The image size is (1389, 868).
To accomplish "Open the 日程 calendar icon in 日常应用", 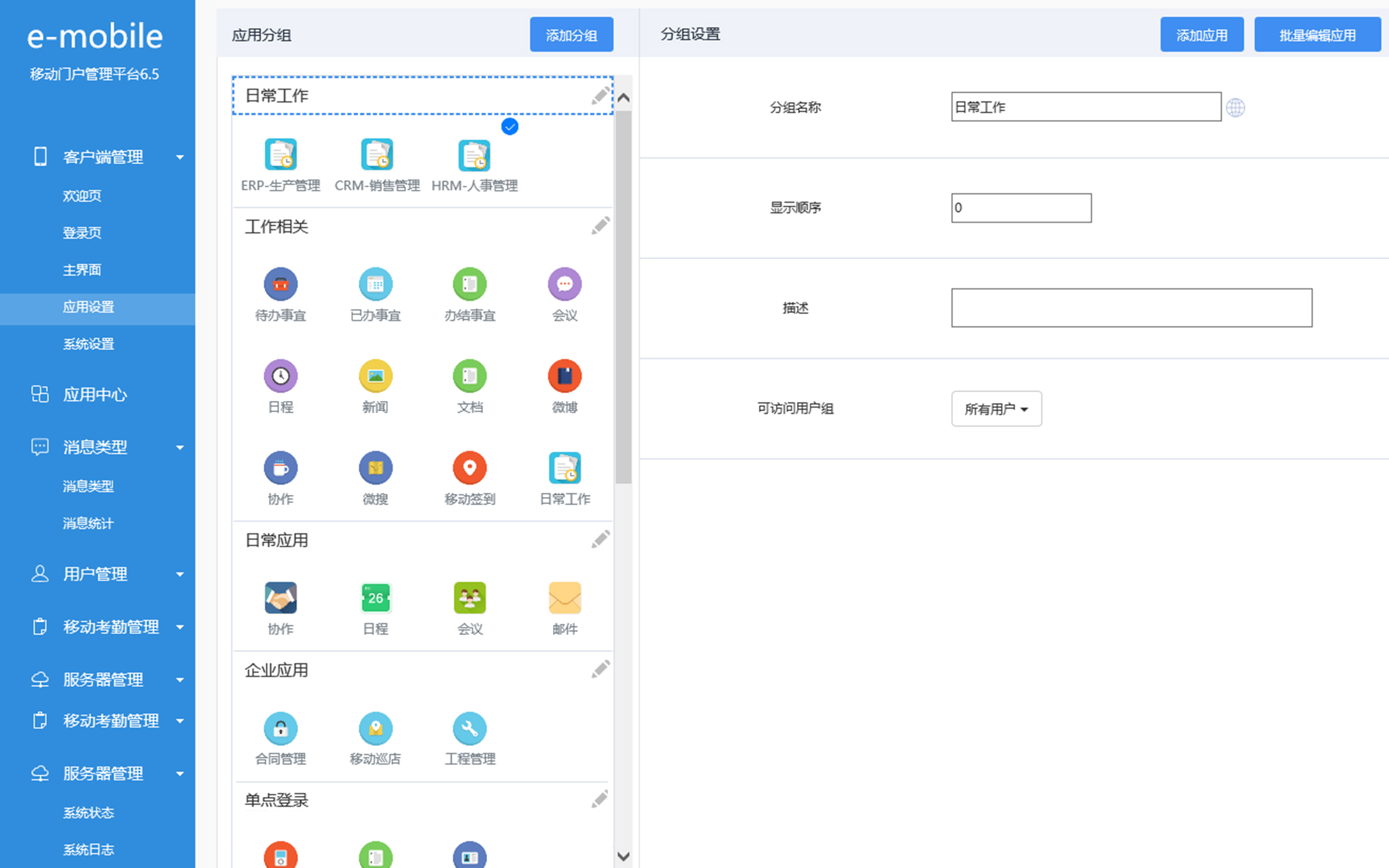I will pyautogui.click(x=375, y=598).
